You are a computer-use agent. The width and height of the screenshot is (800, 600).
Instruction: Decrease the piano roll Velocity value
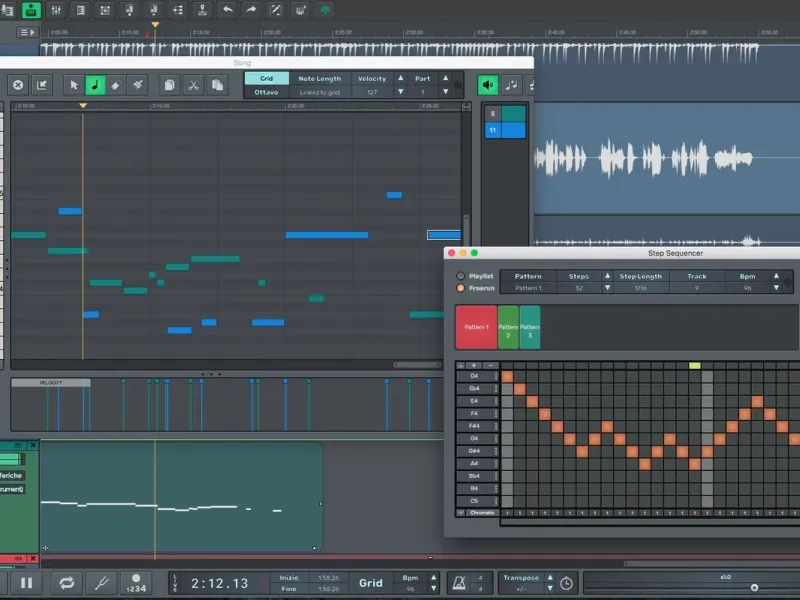(x=401, y=92)
